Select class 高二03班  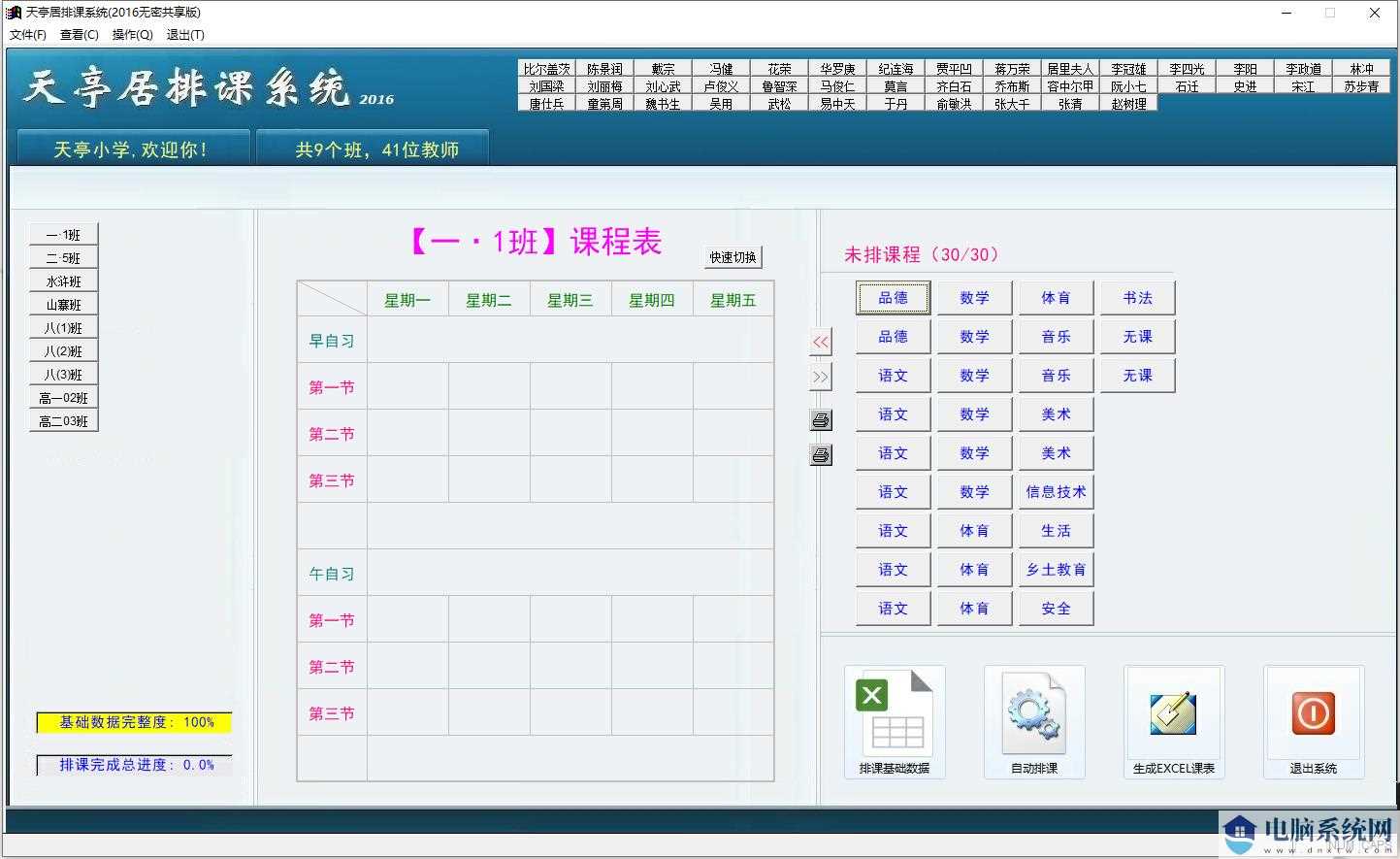tap(64, 421)
